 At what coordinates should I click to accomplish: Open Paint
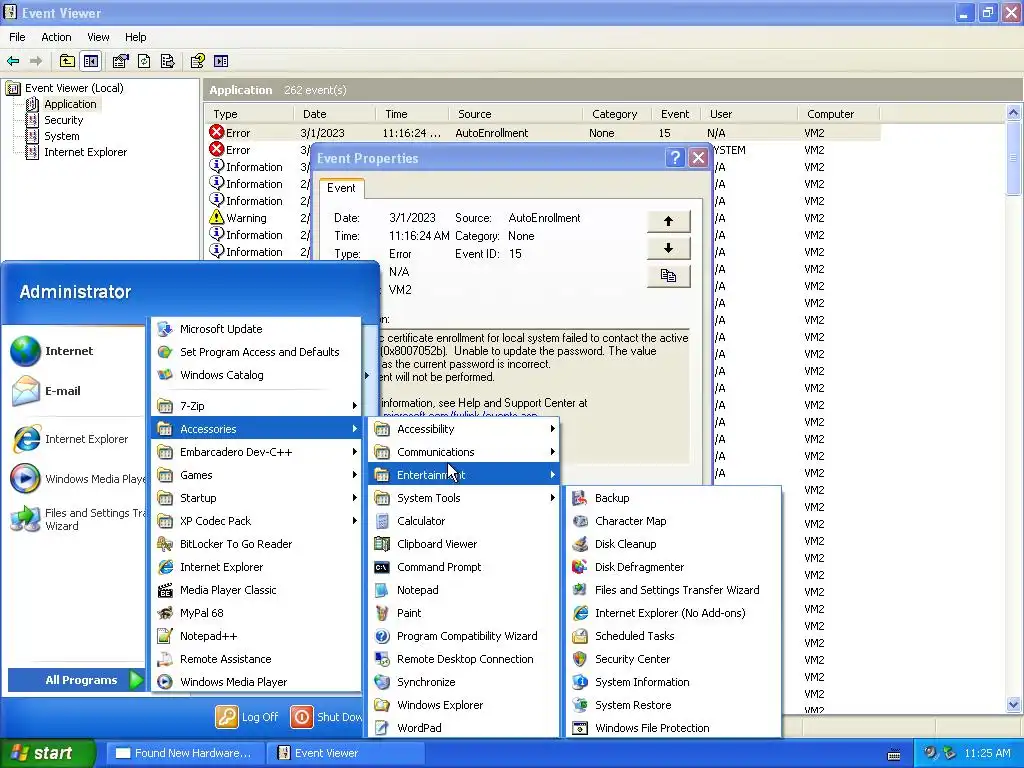point(464,613)
